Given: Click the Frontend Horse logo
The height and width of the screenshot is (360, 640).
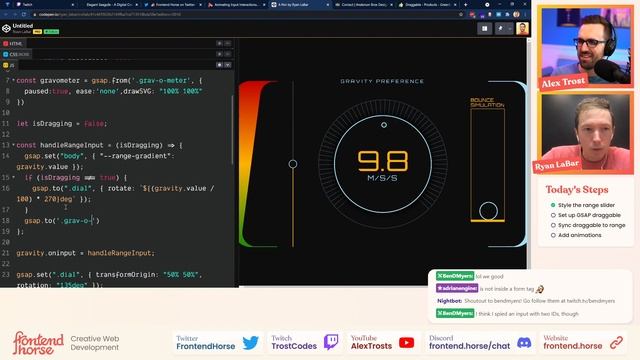Looking at the screenshot, I should pos(38,343).
